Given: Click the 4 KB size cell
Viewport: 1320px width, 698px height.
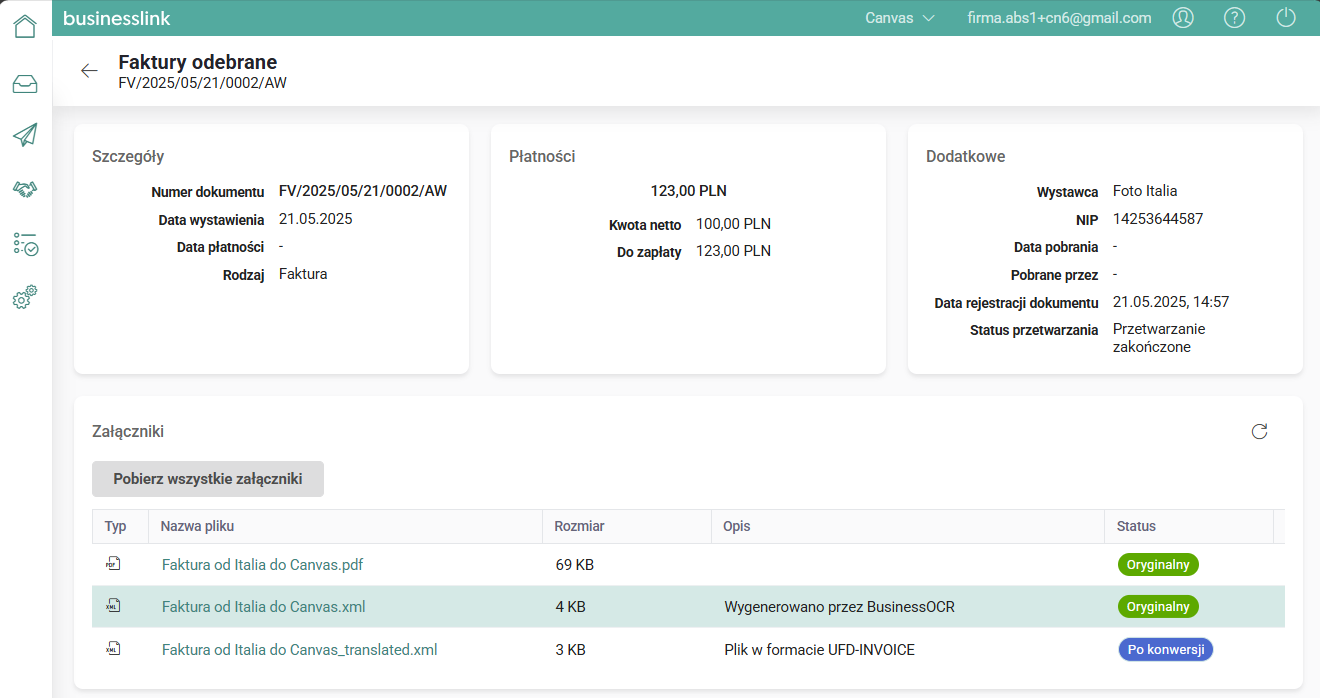Looking at the screenshot, I should tap(571, 607).
